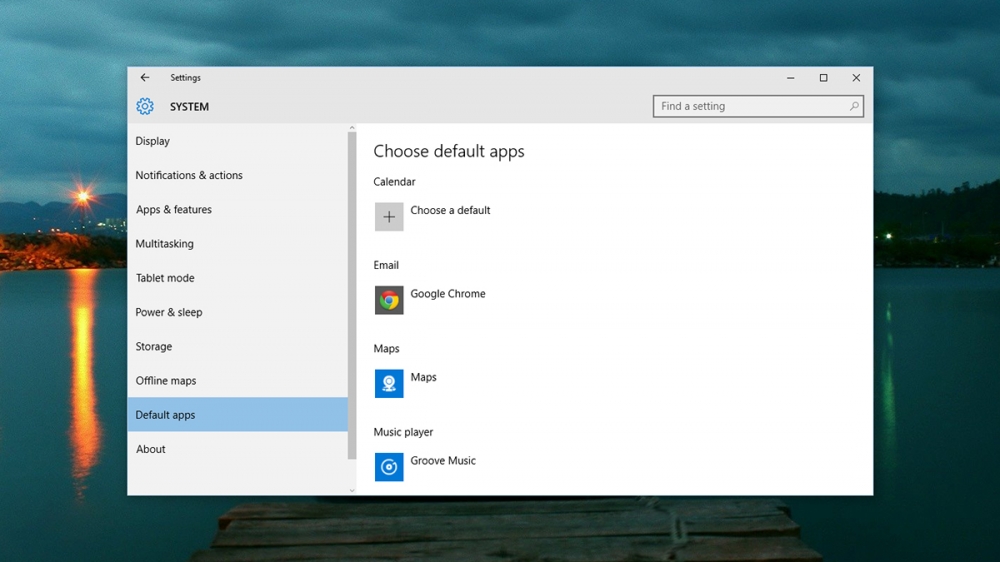Click the Choose default apps heading
The height and width of the screenshot is (562, 1000).
[x=449, y=151]
